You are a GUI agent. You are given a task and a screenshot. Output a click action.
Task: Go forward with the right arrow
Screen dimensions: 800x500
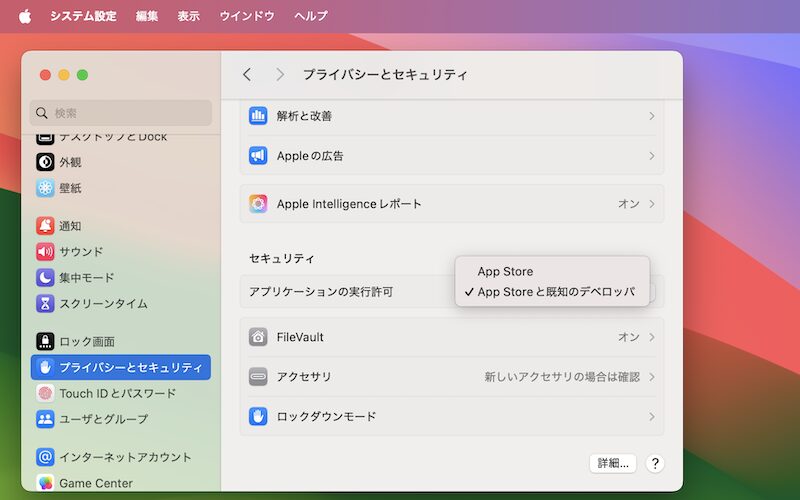coord(280,74)
